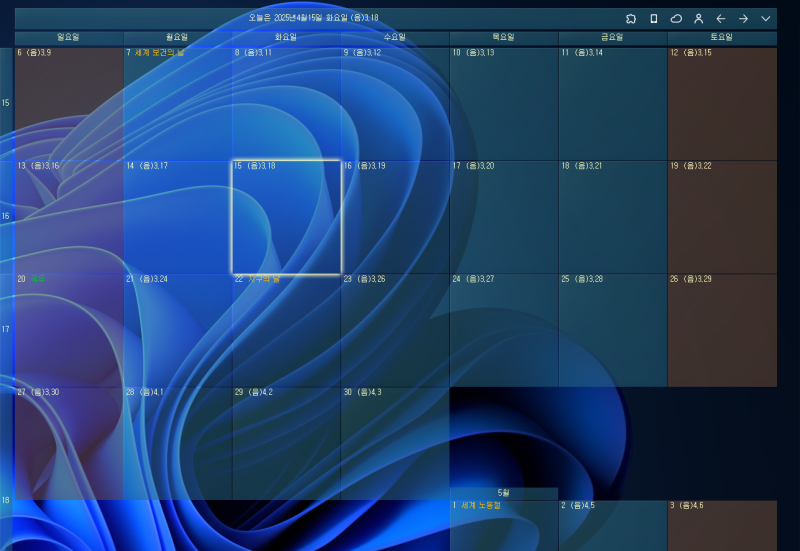Select the May 1 Labor Day cell
The image size is (800, 551).
(504, 525)
